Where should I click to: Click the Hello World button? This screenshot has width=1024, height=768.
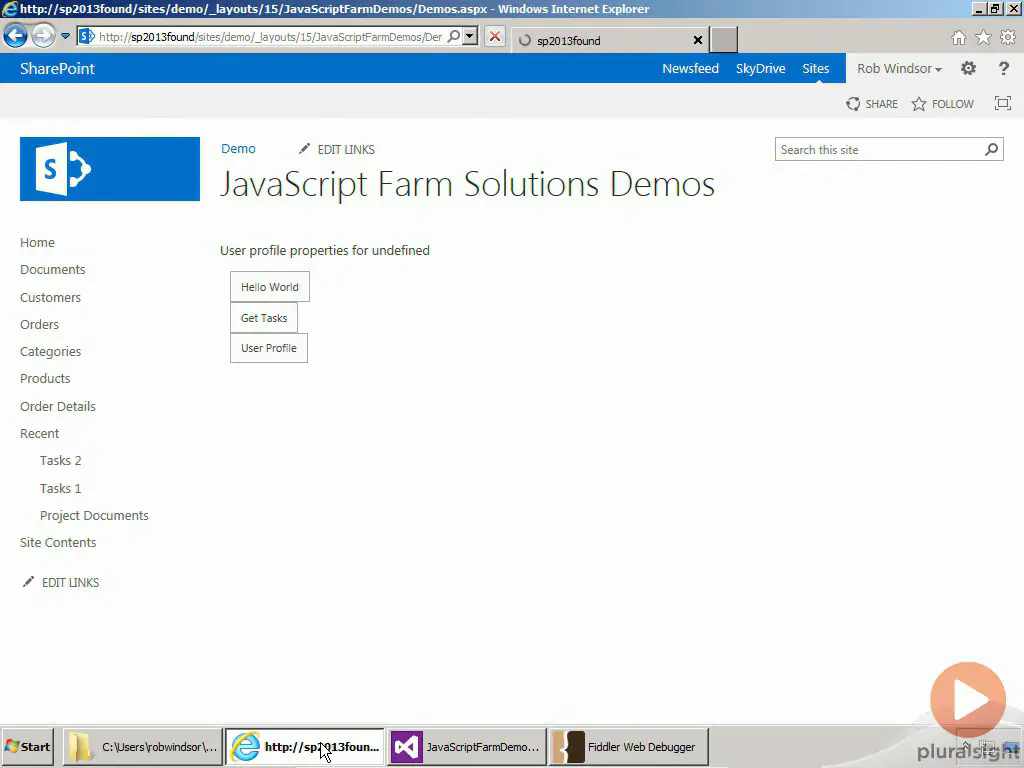coord(270,287)
